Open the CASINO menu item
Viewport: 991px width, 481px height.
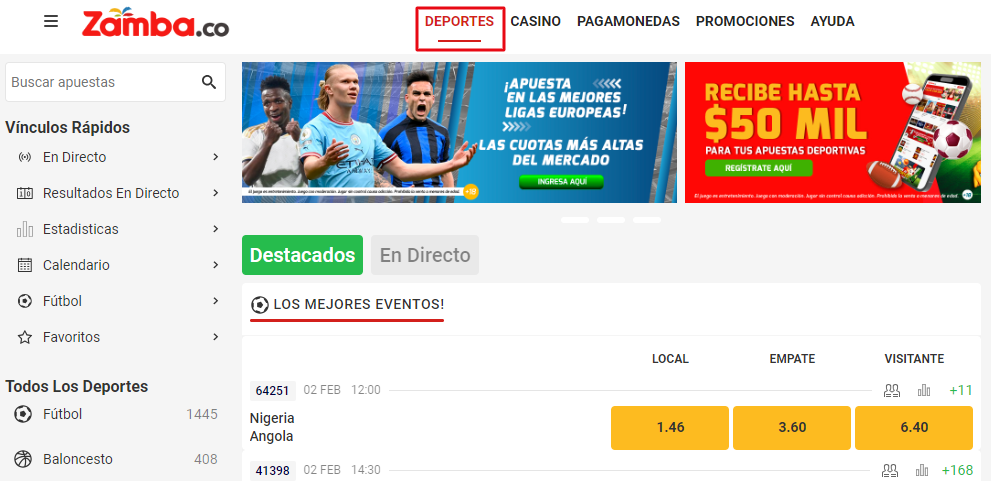pos(535,21)
